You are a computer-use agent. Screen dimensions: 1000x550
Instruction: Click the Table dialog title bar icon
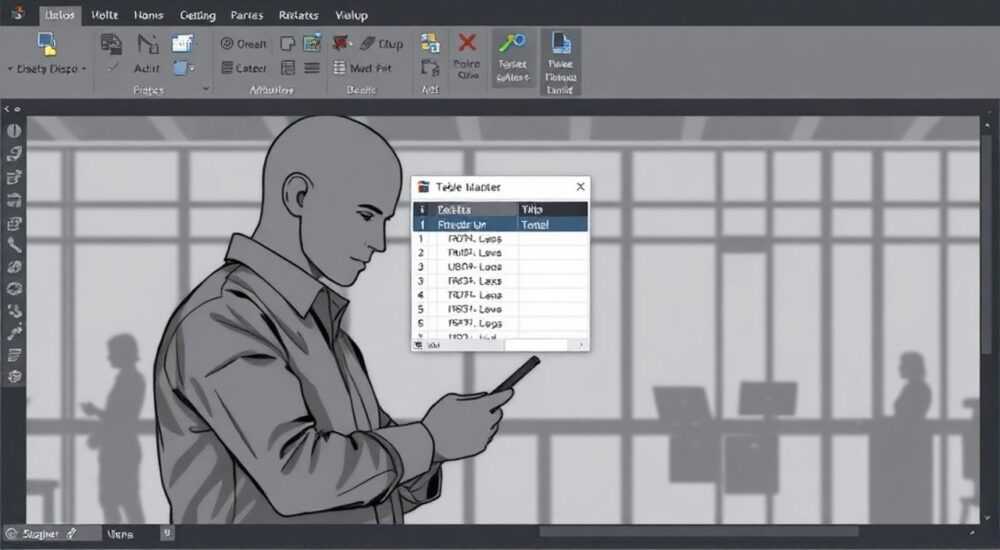tap(423, 187)
